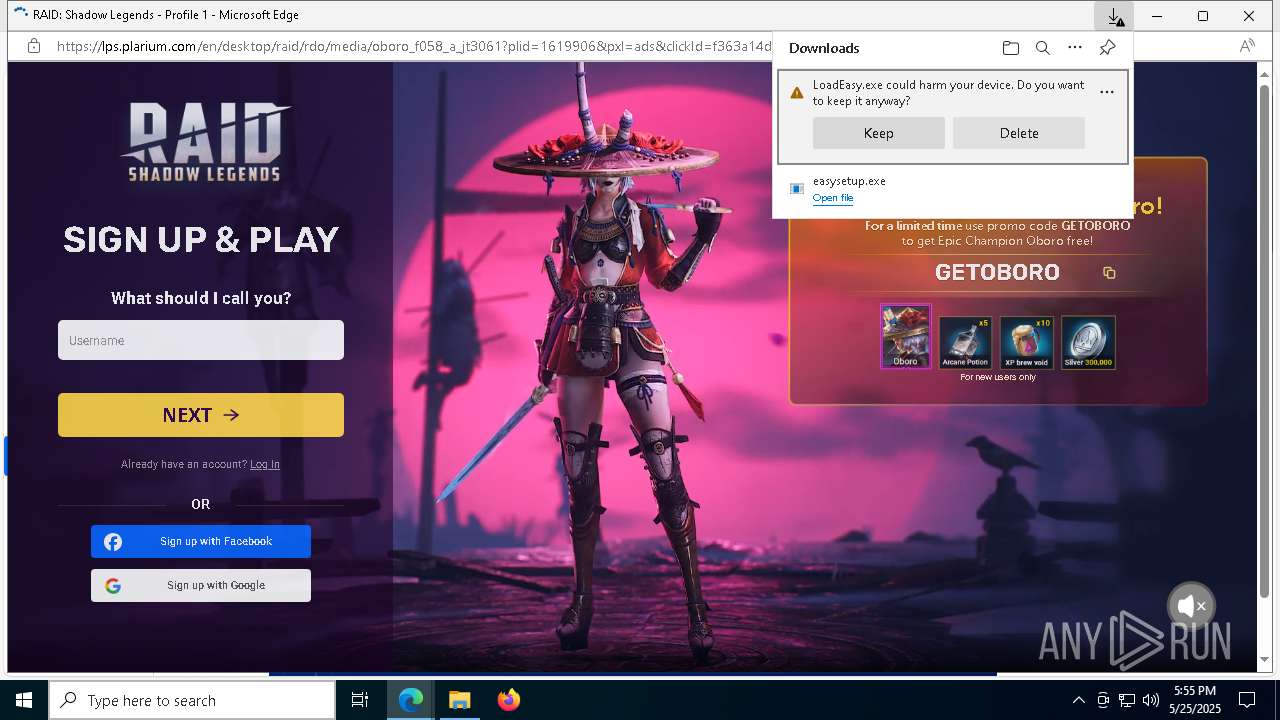Viewport: 1280px width, 720px height.
Task: Click the GETOBORO promo code text
Action: [x=997, y=272]
